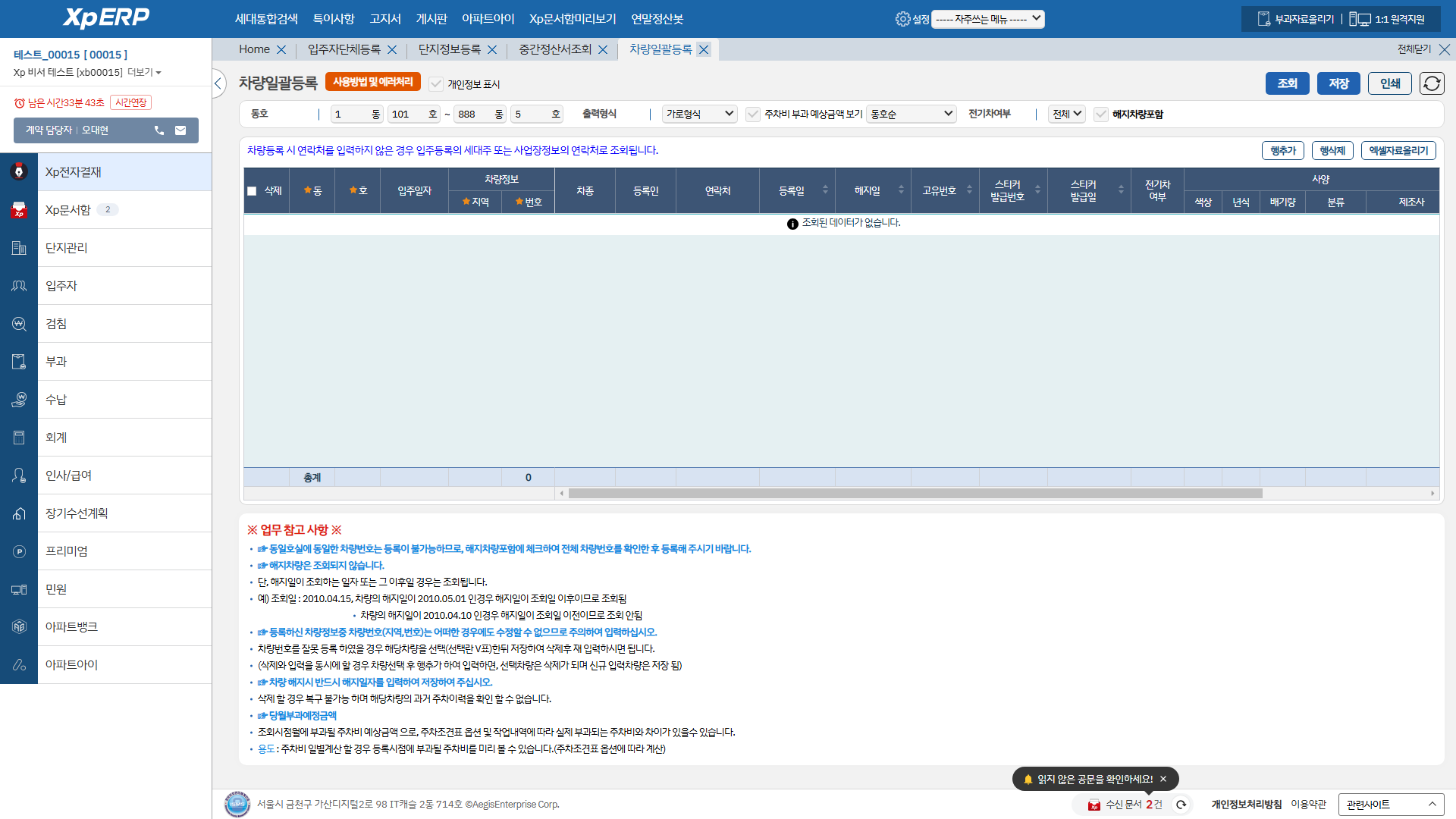Open the 전기차여부 전체 dropdown
The height and width of the screenshot is (819, 1456).
click(x=1066, y=113)
